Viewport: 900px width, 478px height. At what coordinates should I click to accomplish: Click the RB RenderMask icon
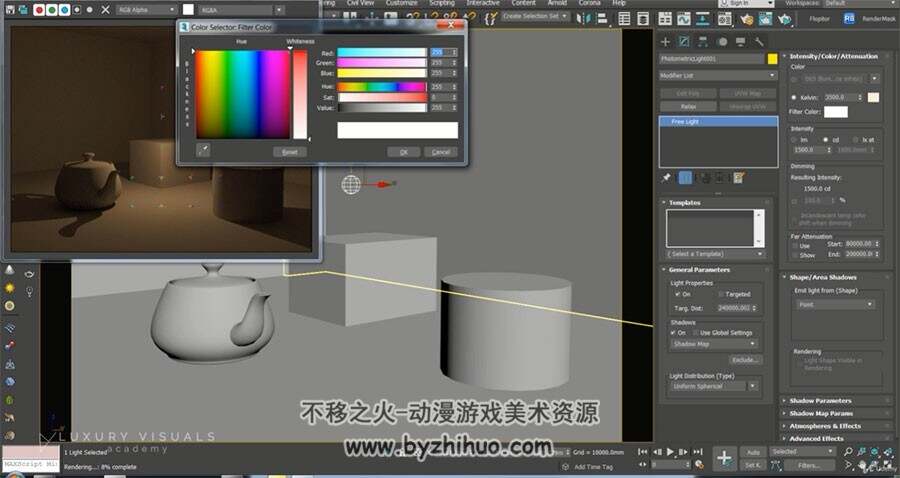tap(849, 18)
